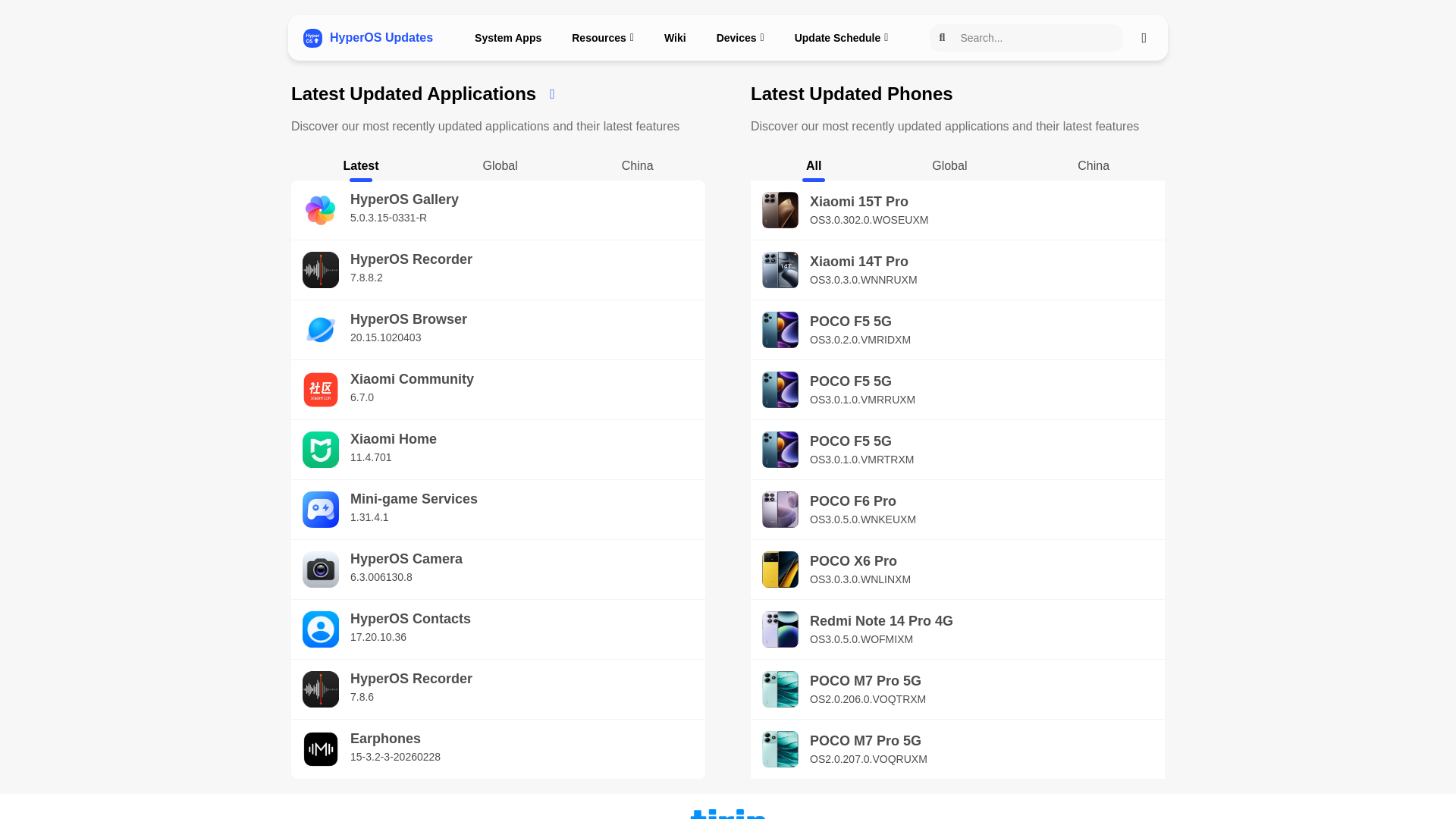The image size is (1456, 819).
Task: Click version text 17.20.10.36
Action: [x=378, y=637]
